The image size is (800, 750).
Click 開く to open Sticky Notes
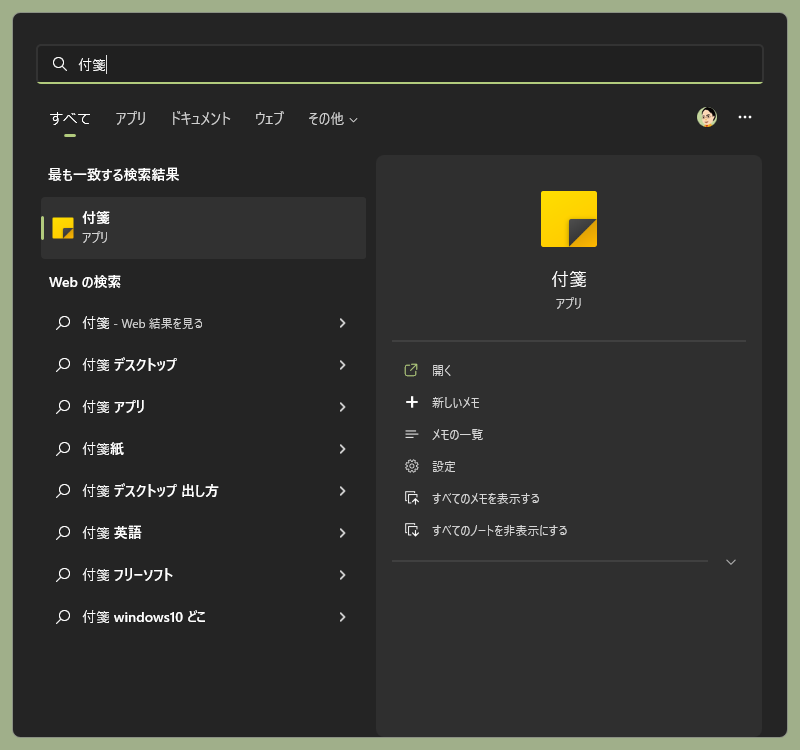(442, 370)
